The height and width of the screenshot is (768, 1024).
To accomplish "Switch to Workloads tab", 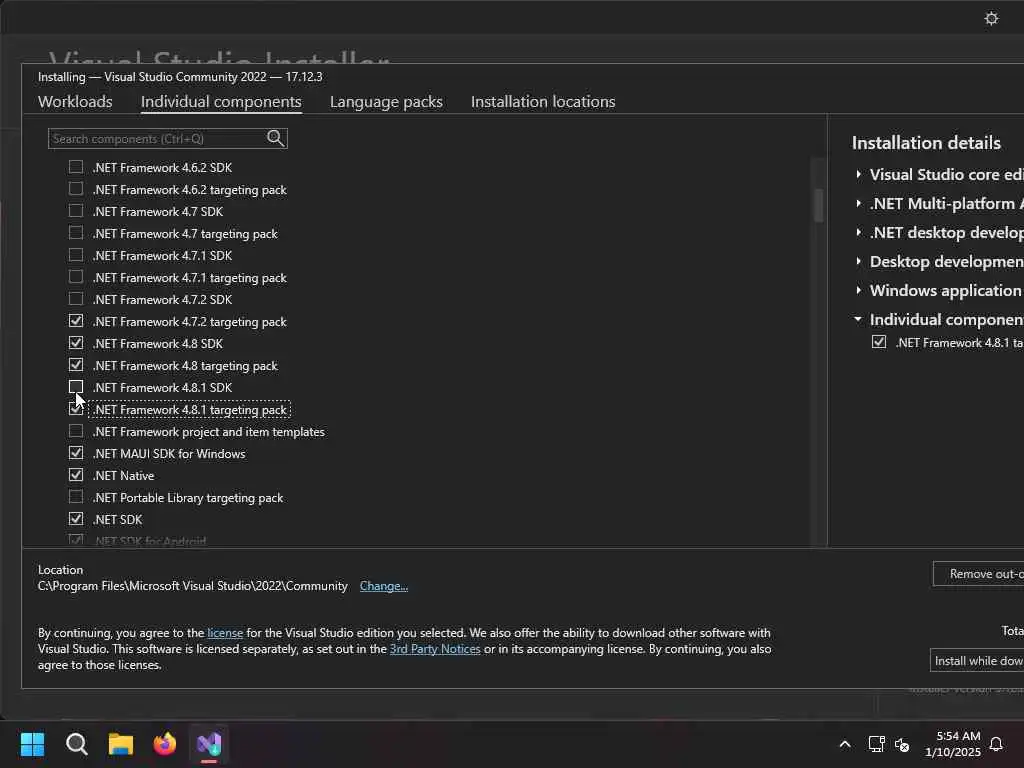I will tap(75, 102).
